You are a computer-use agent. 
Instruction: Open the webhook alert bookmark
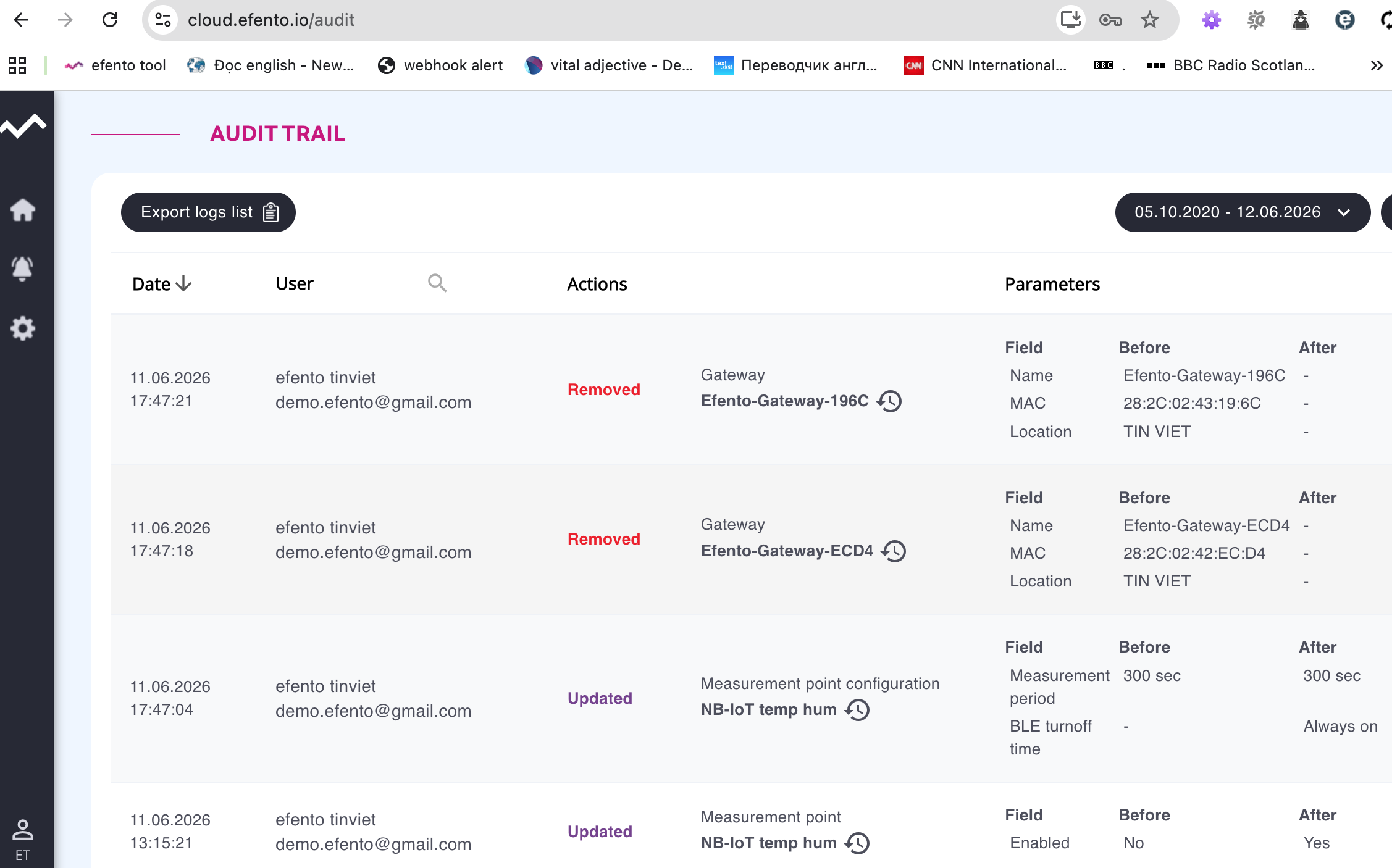(x=440, y=65)
